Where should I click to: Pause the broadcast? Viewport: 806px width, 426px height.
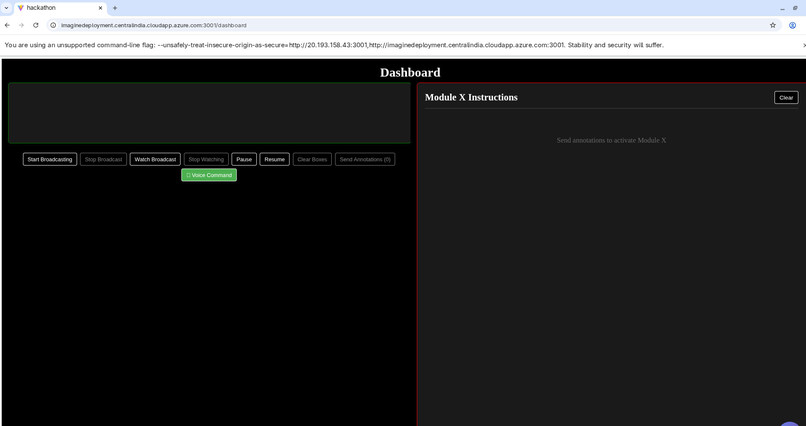tap(244, 159)
